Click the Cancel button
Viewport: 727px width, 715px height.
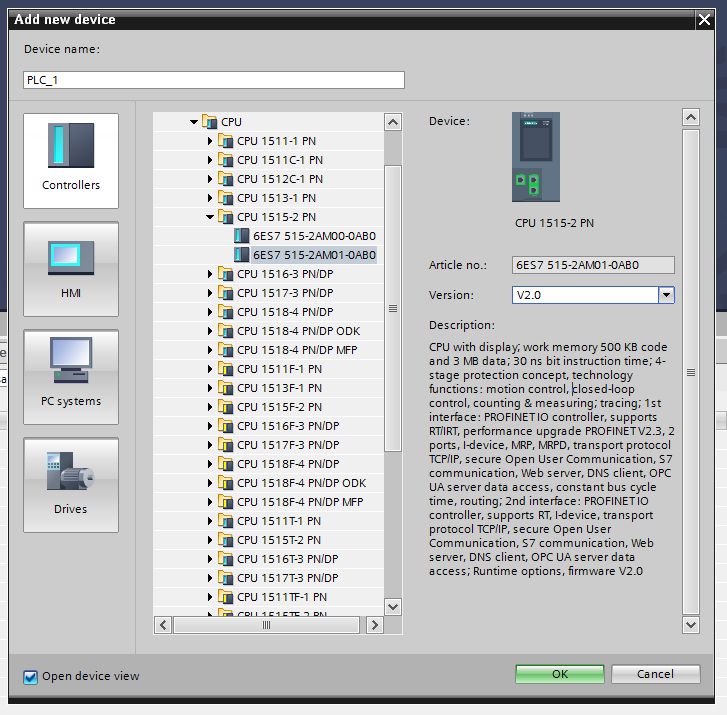coord(655,674)
